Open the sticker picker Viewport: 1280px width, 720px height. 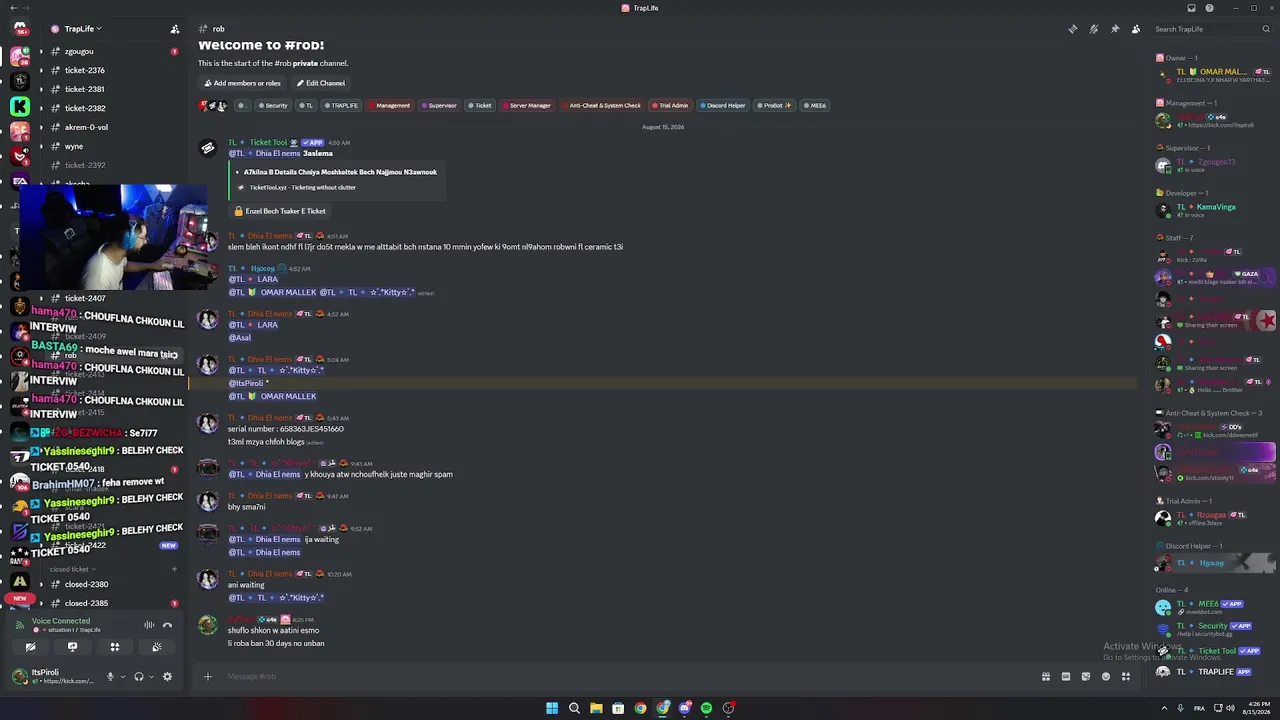(x=1086, y=676)
